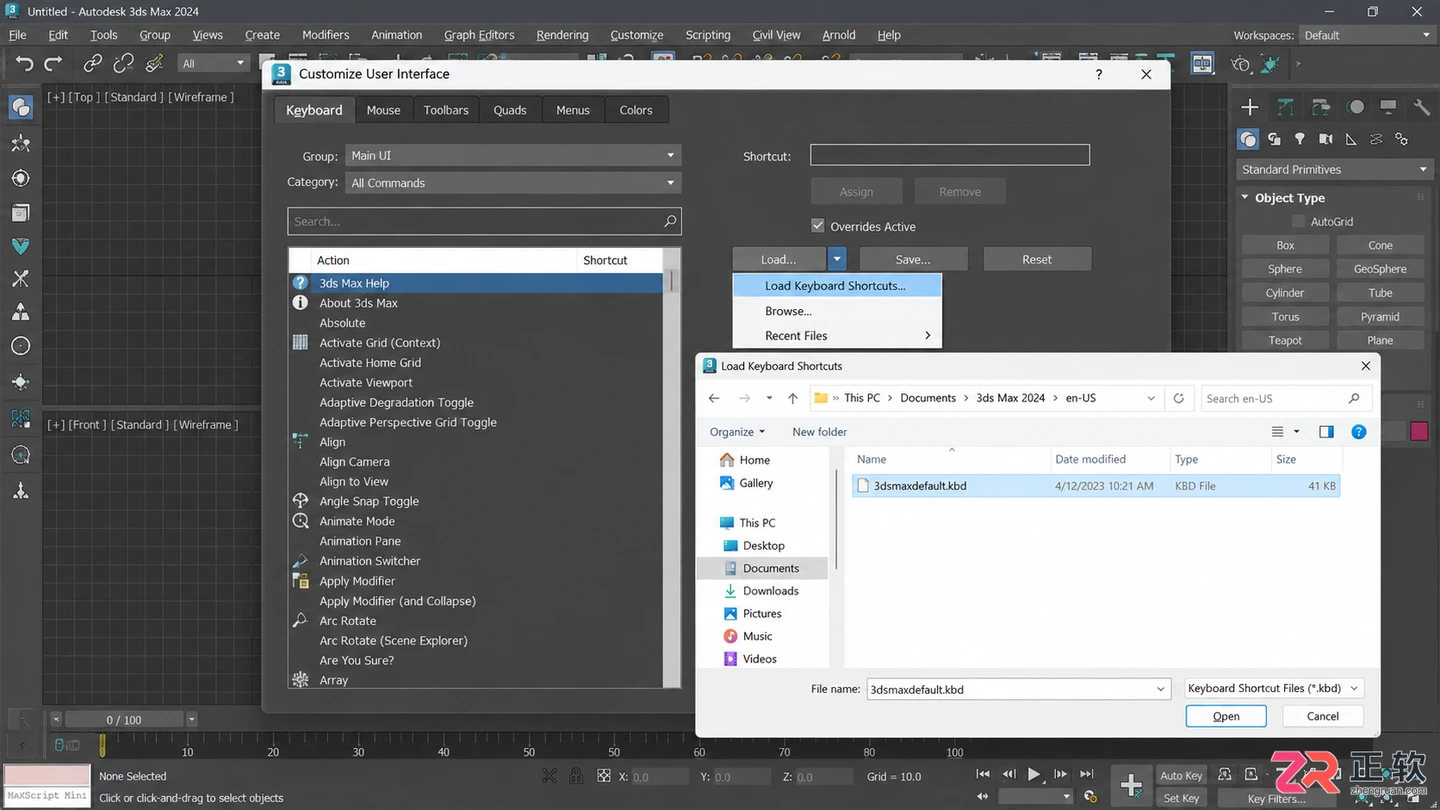Switch to the Quads tab
1440x810 pixels.
coord(510,110)
